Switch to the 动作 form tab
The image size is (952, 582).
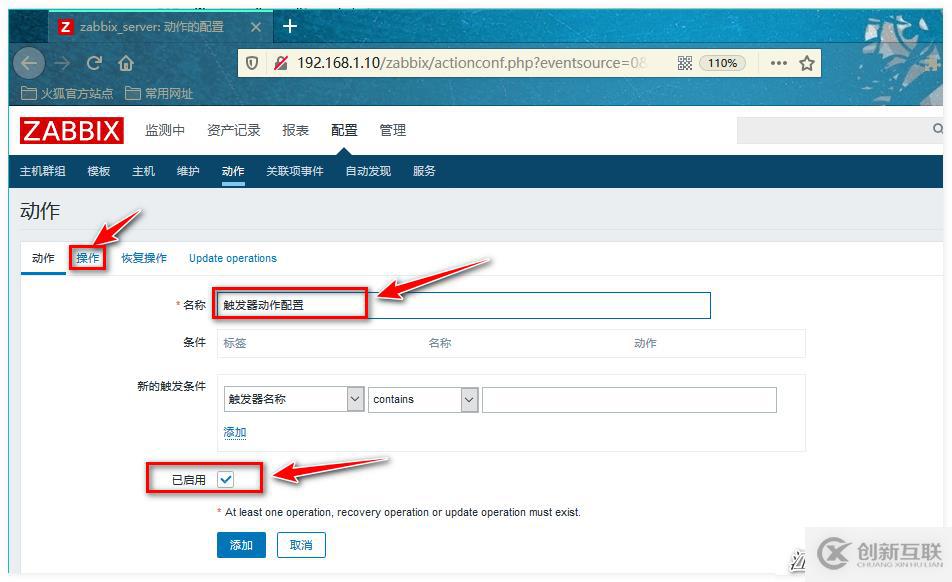(x=43, y=259)
